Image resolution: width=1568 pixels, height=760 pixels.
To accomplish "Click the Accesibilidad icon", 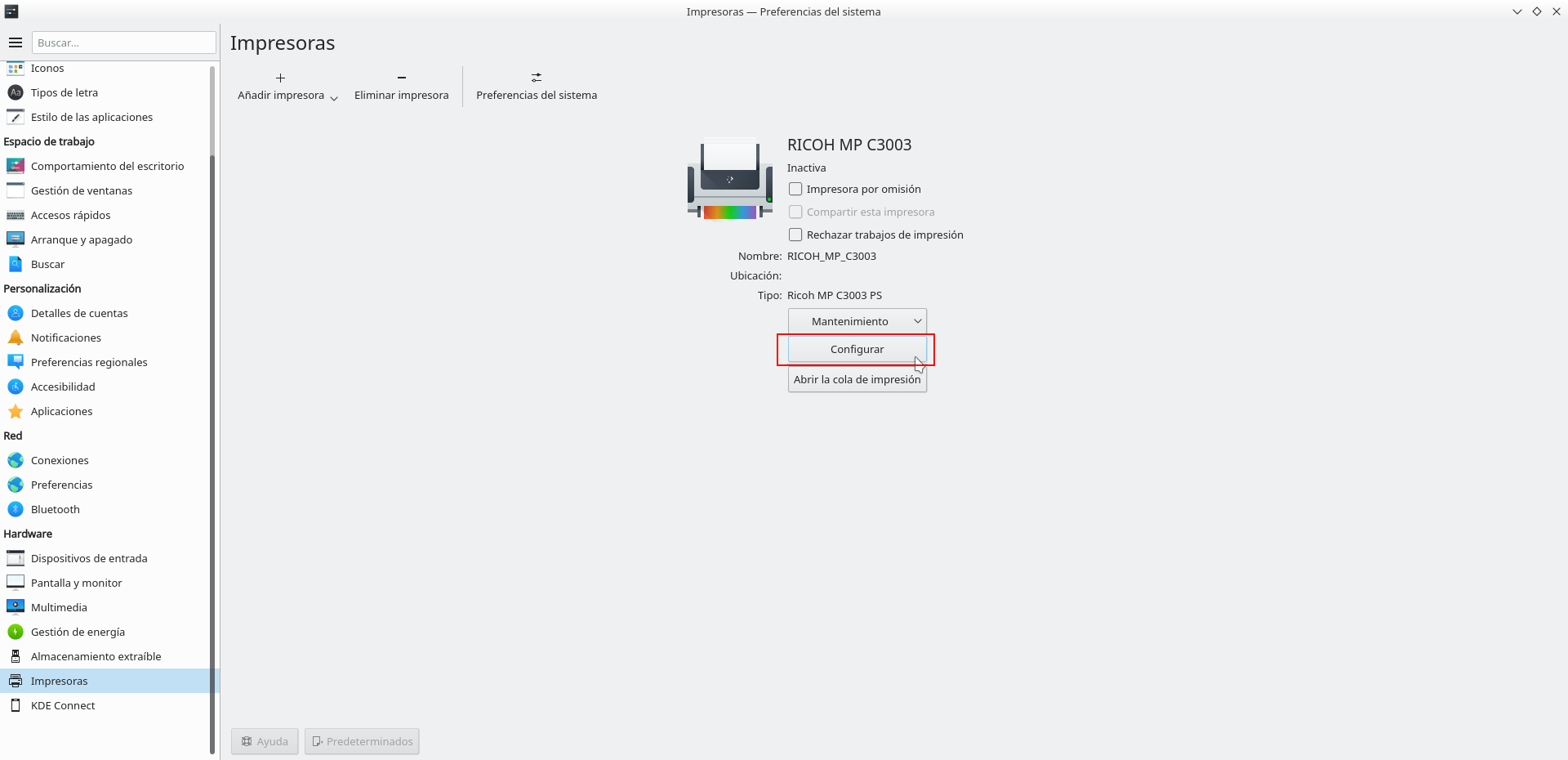I will click(16, 387).
